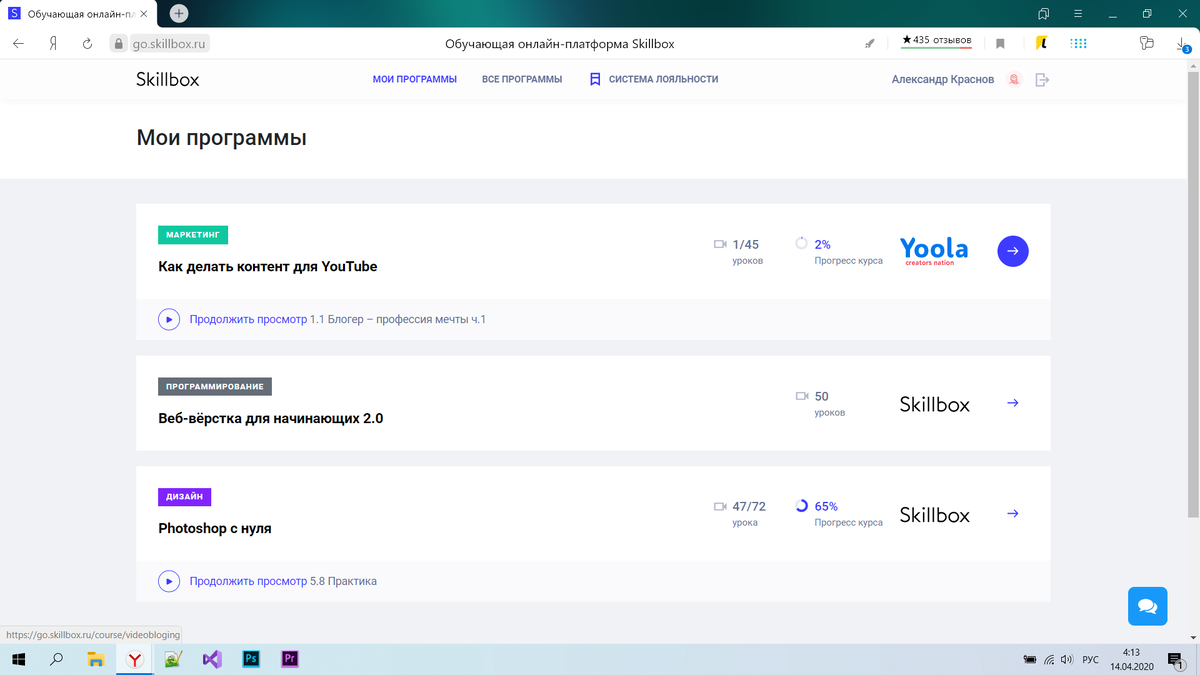Click the play icon before lesson 1.1 Блогер
The width and height of the screenshot is (1200, 675).
tap(168, 319)
